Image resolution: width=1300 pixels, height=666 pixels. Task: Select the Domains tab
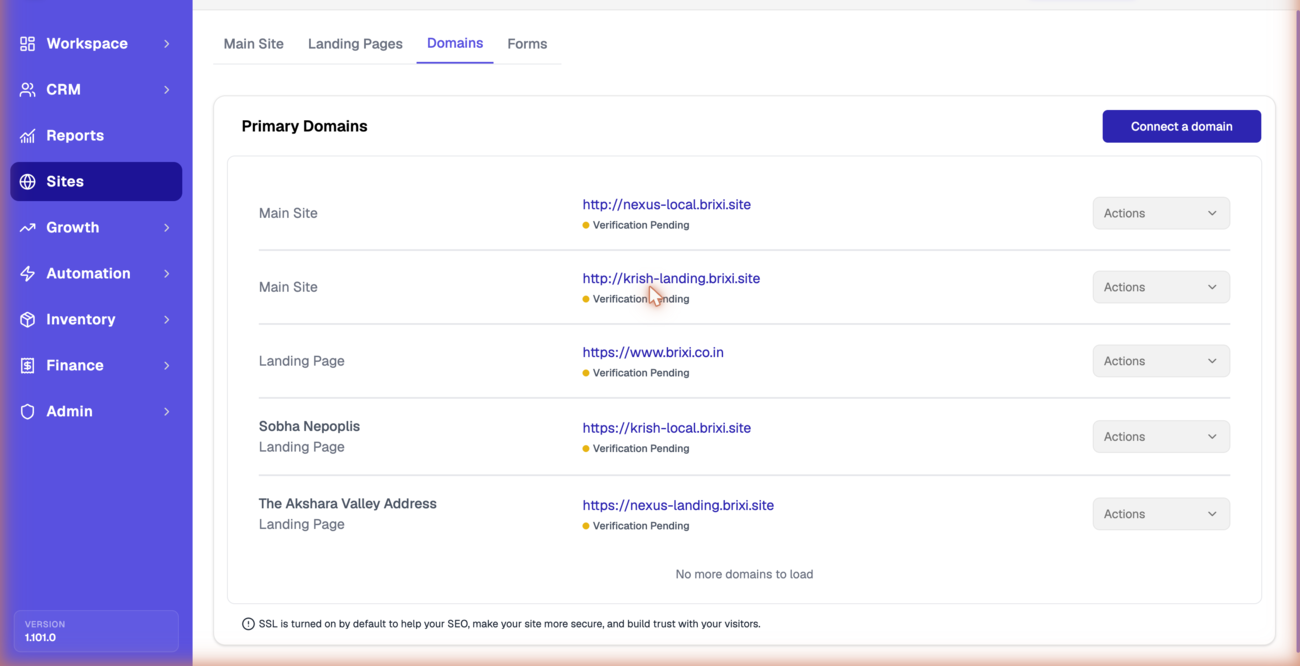[455, 43]
